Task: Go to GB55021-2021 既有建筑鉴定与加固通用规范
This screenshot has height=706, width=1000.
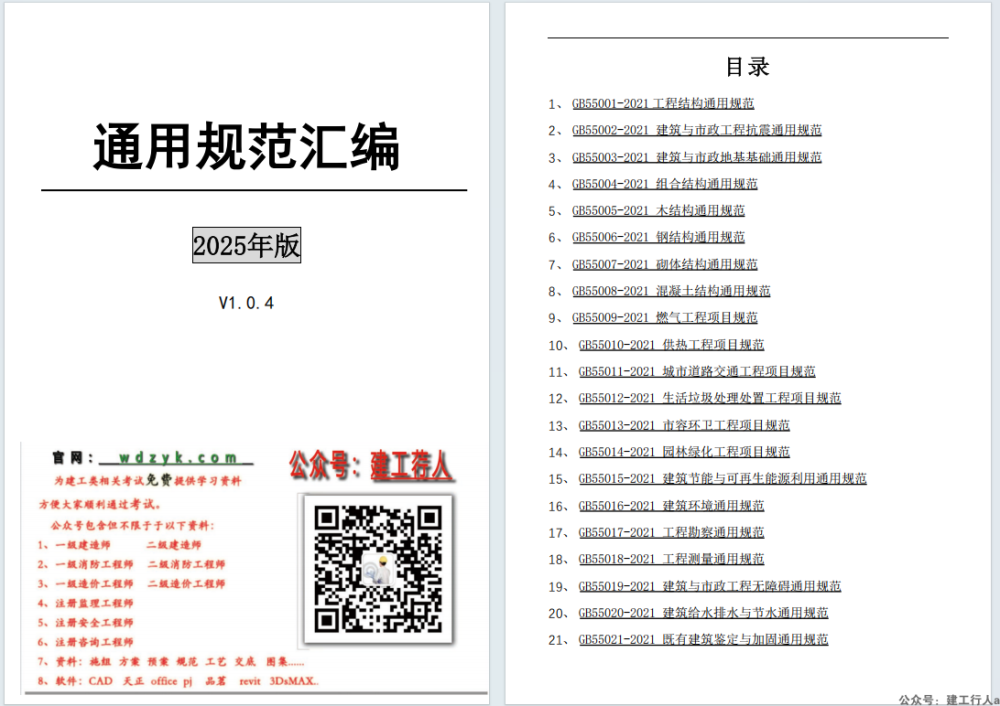Action: tap(703, 640)
